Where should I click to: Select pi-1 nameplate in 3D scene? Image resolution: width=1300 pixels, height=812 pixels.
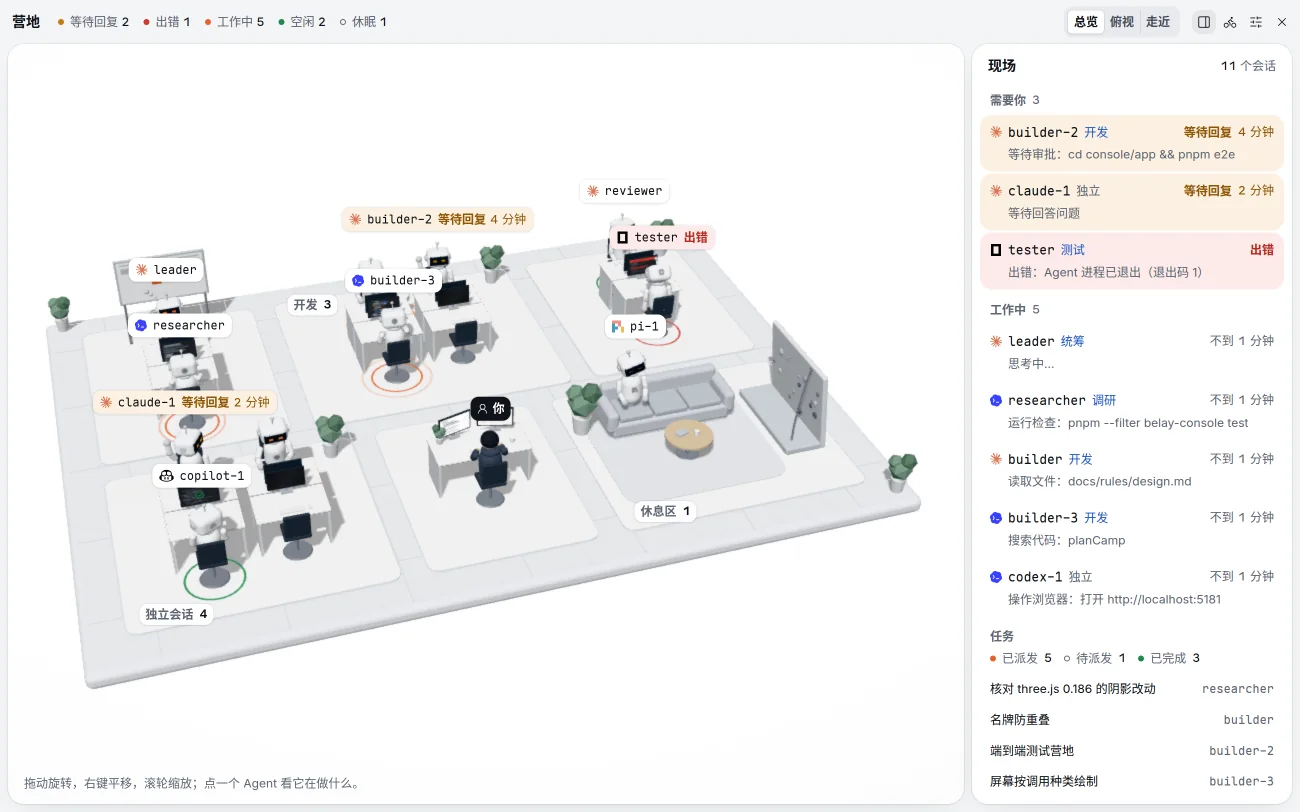pyautogui.click(x=635, y=326)
